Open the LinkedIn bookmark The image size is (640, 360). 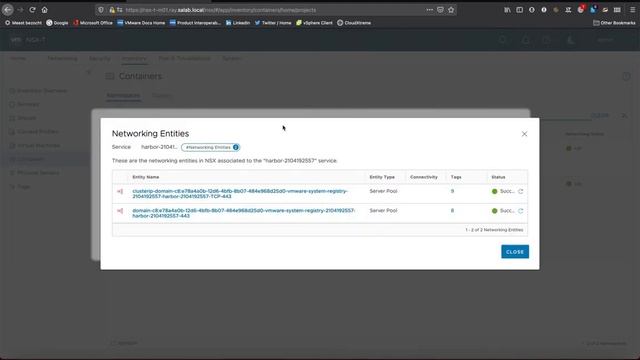[x=238, y=23]
